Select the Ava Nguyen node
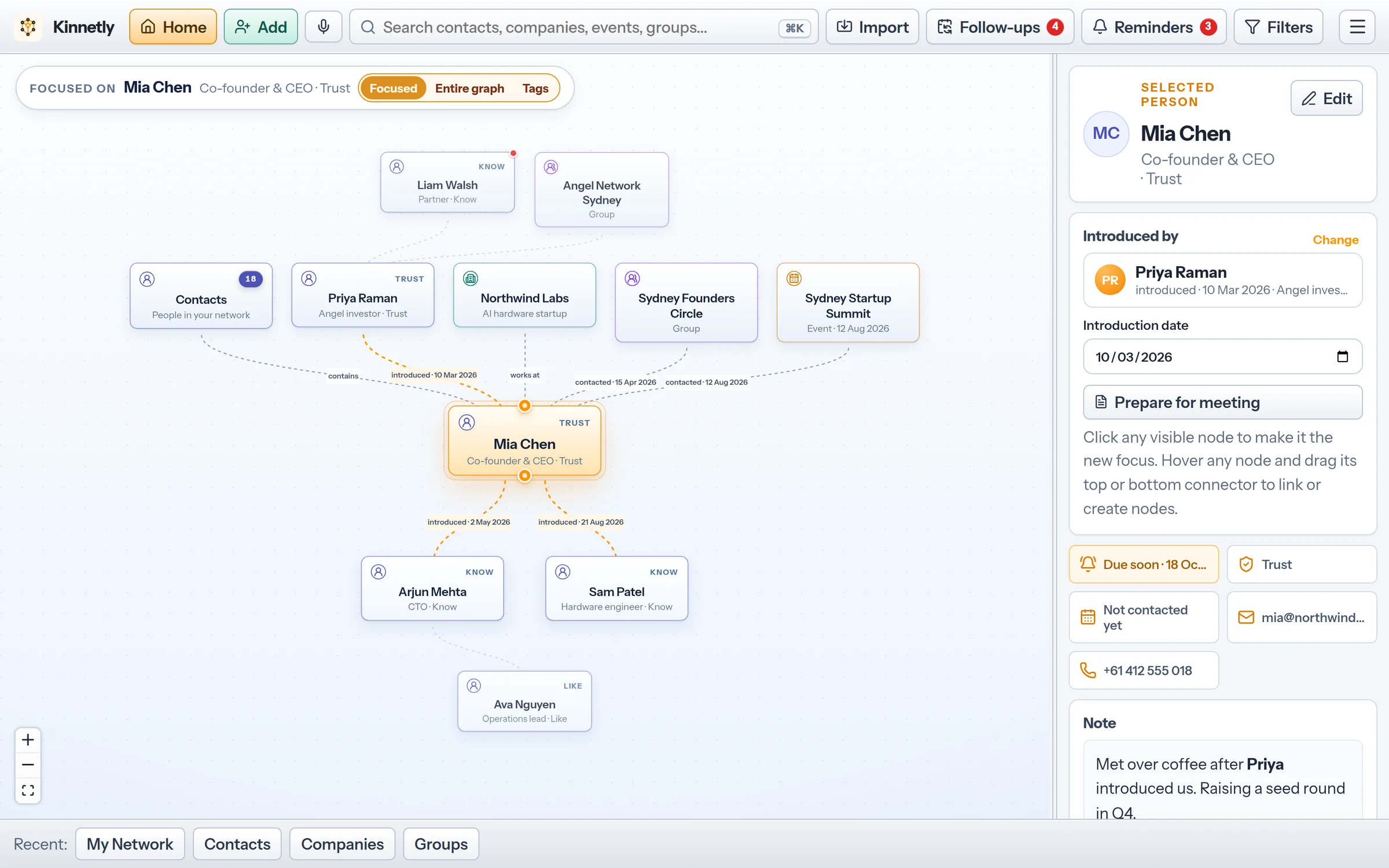The height and width of the screenshot is (868, 1389). (x=524, y=701)
